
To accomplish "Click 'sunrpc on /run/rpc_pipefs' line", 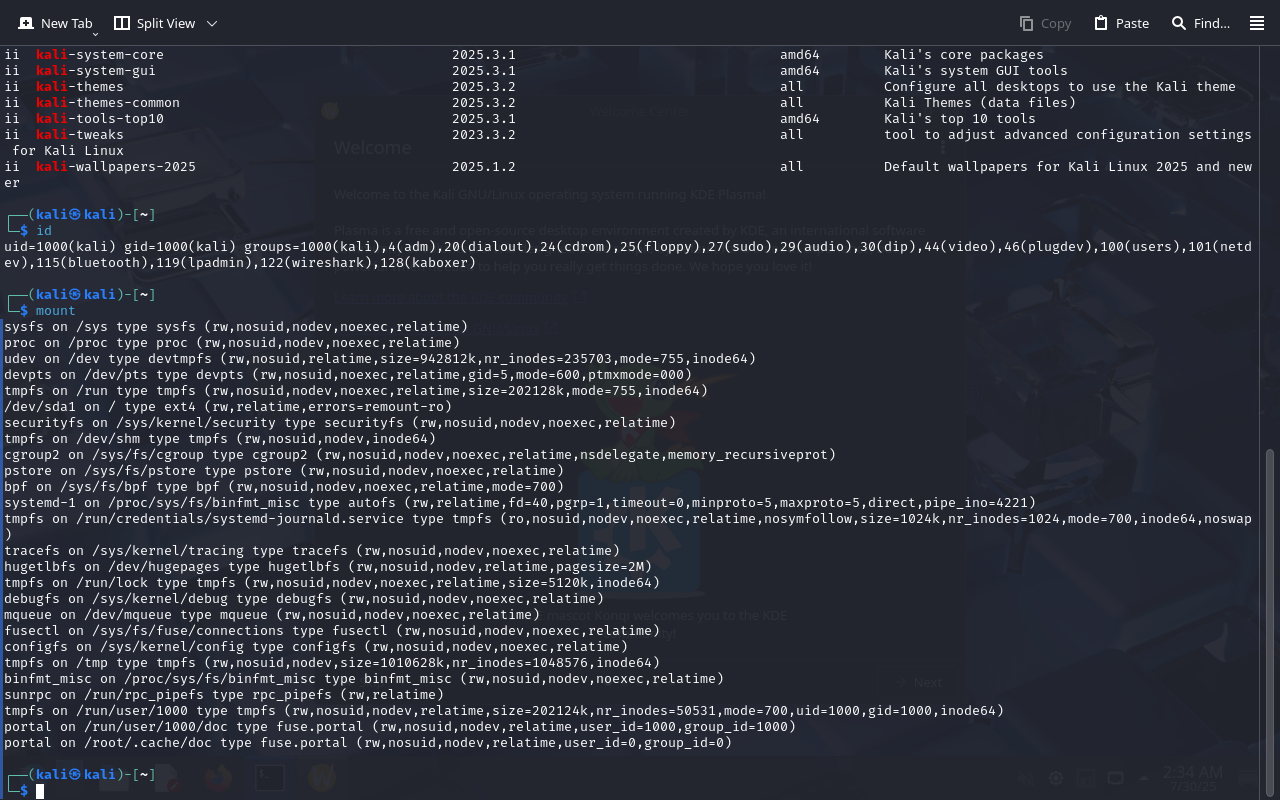I will pos(224,695).
